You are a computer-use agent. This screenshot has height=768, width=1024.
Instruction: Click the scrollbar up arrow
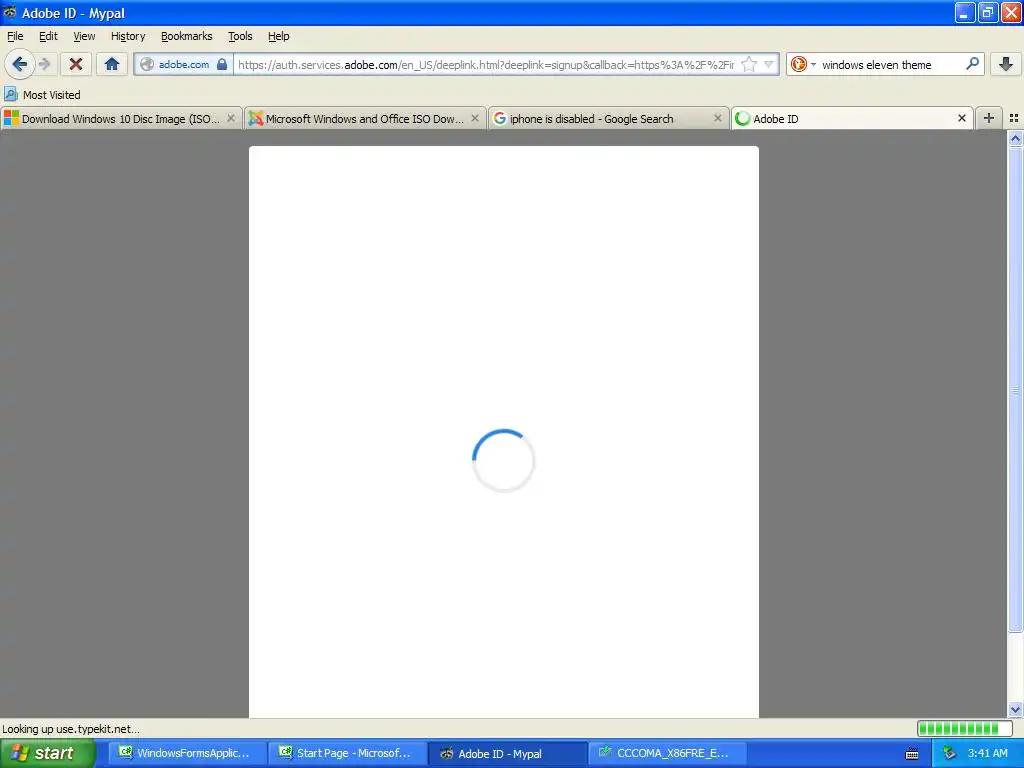[1015, 138]
